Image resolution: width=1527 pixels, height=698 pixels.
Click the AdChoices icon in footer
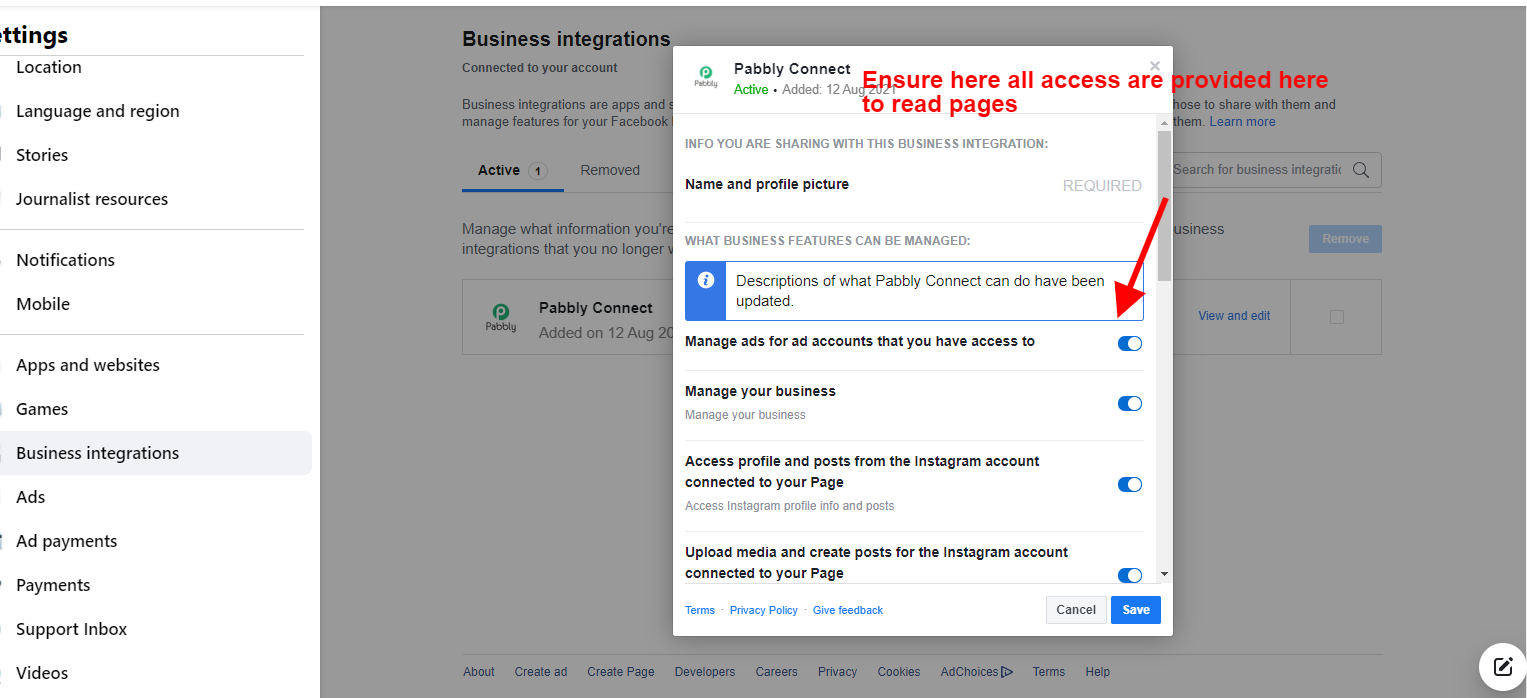click(1007, 672)
